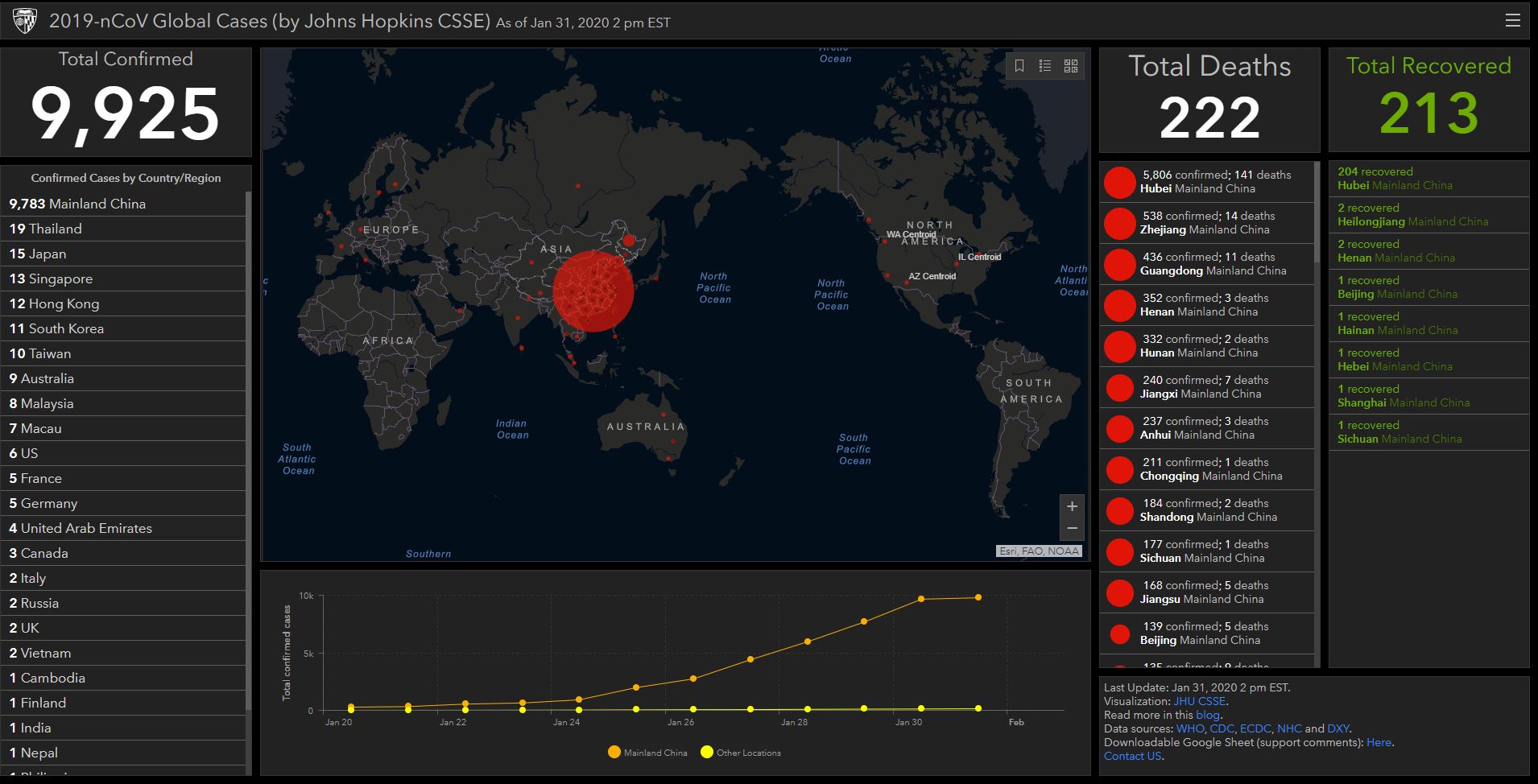Open the WHO data source link

[1190, 728]
